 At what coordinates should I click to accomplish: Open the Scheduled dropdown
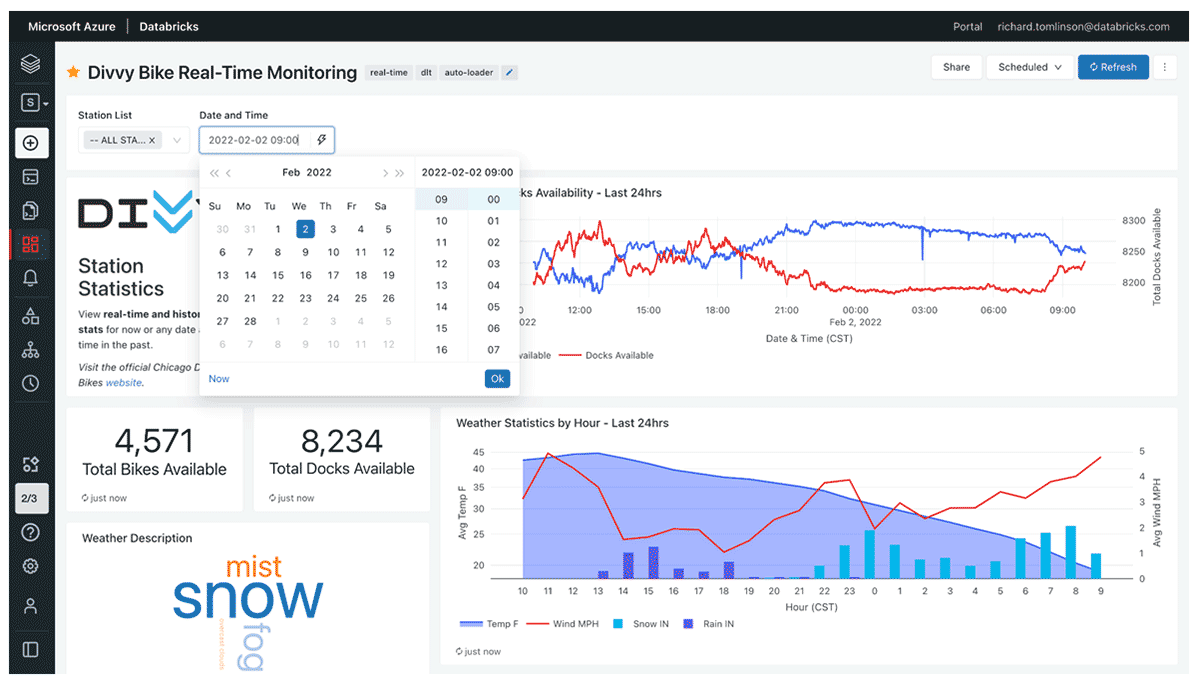pyautogui.click(x=1029, y=67)
